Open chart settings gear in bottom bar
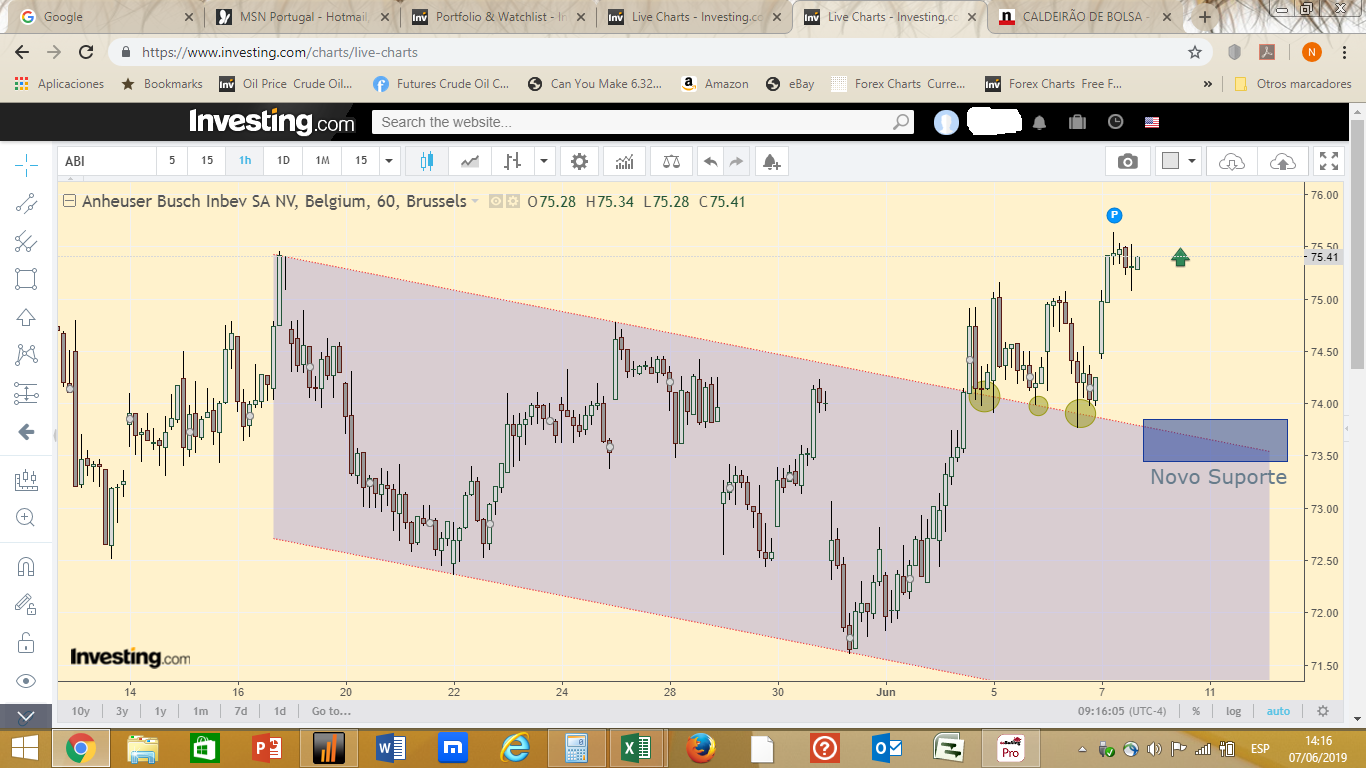 coord(1323,711)
